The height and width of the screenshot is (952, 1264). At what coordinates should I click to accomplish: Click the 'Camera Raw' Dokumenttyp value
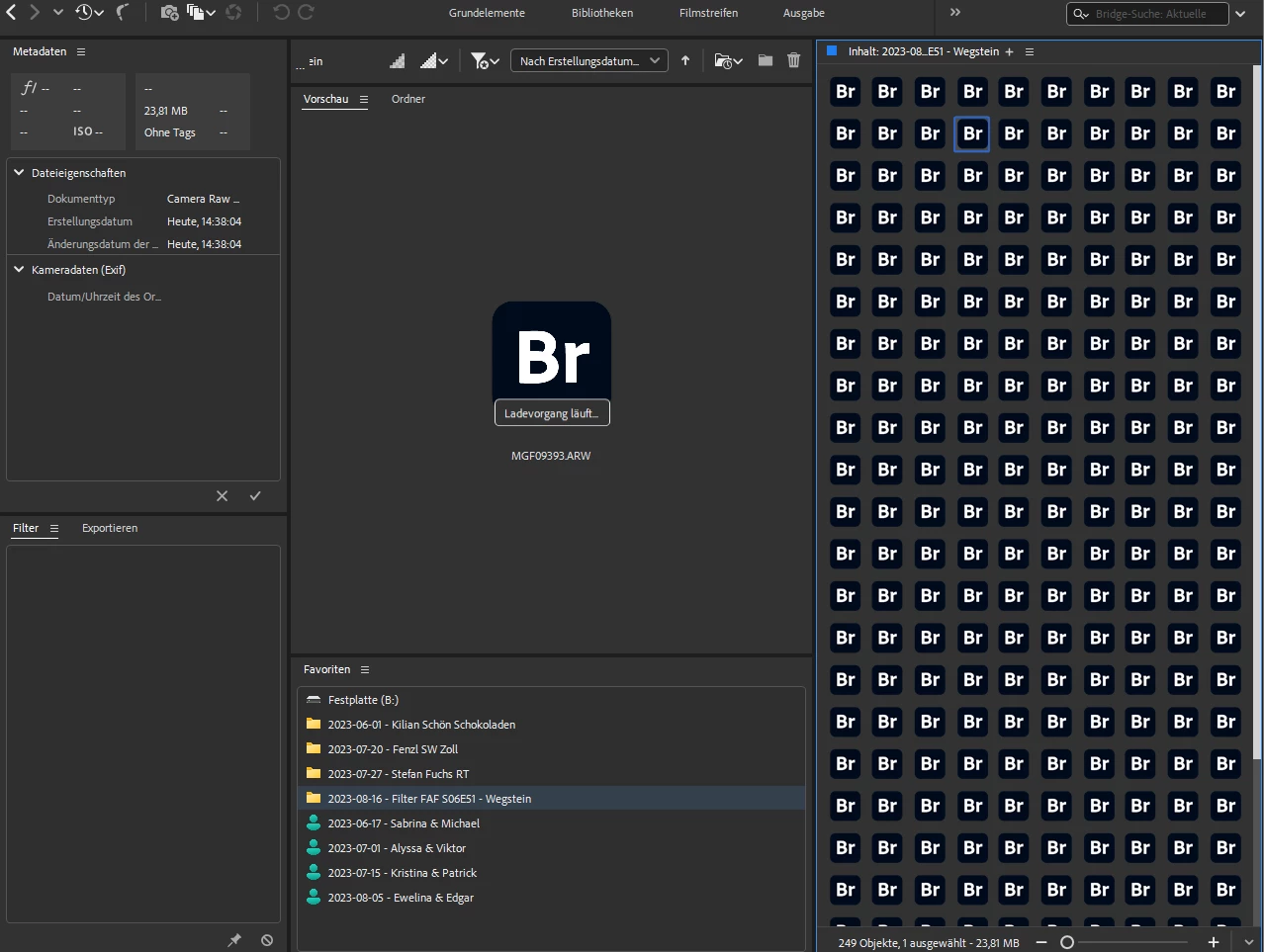click(x=203, y=199)
